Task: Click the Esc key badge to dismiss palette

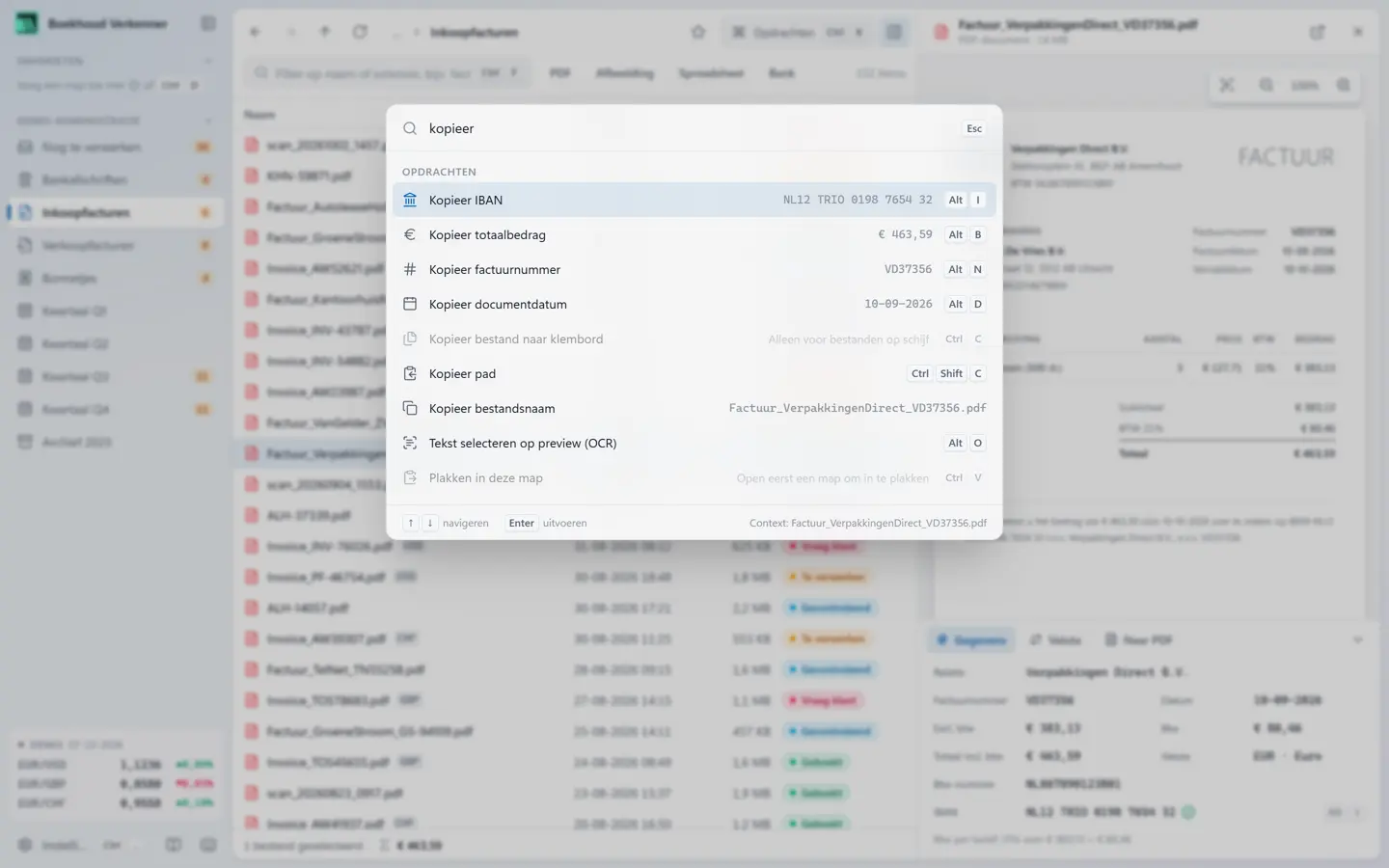Action: tap(974, 128)
